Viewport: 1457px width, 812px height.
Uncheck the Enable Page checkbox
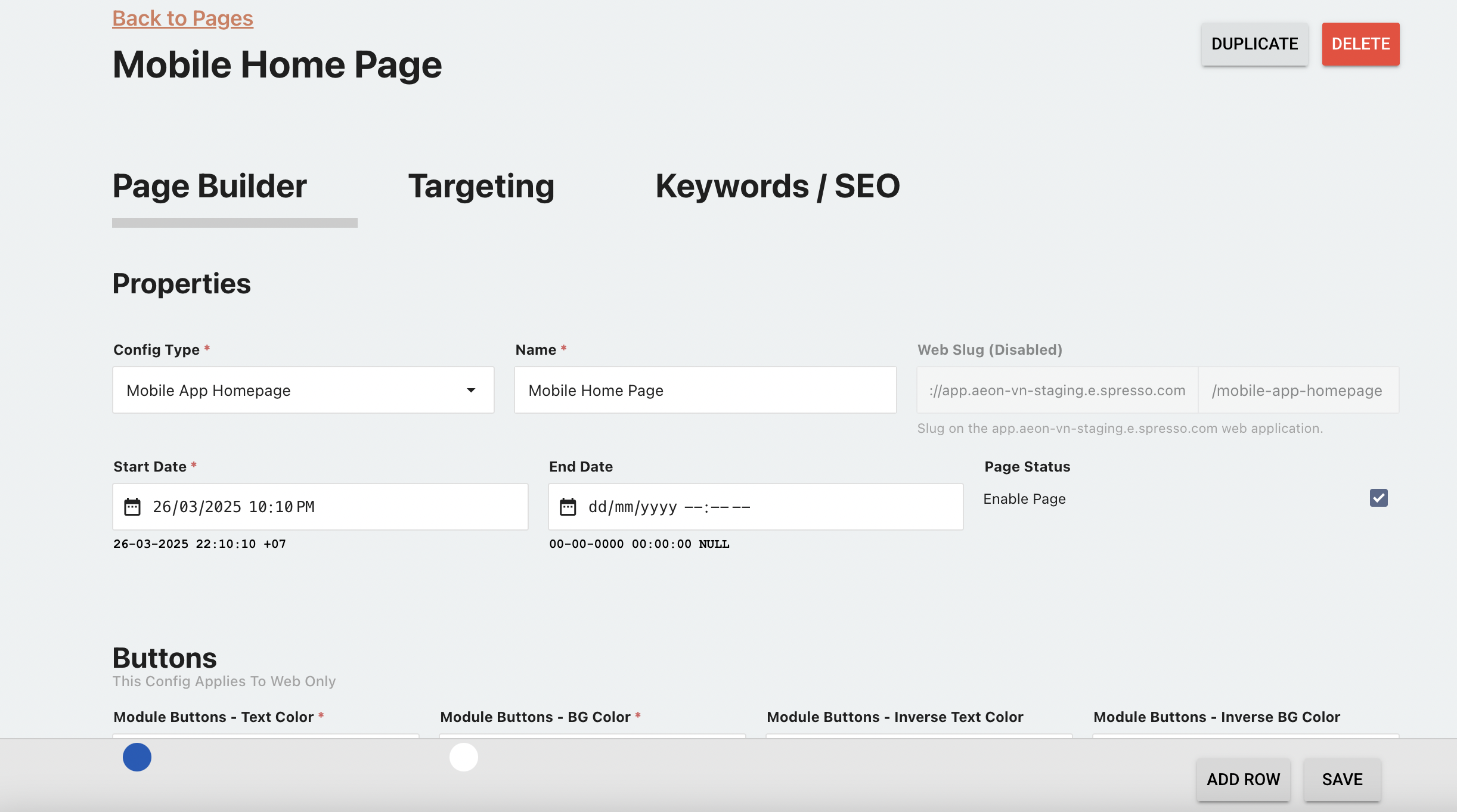1378,498
